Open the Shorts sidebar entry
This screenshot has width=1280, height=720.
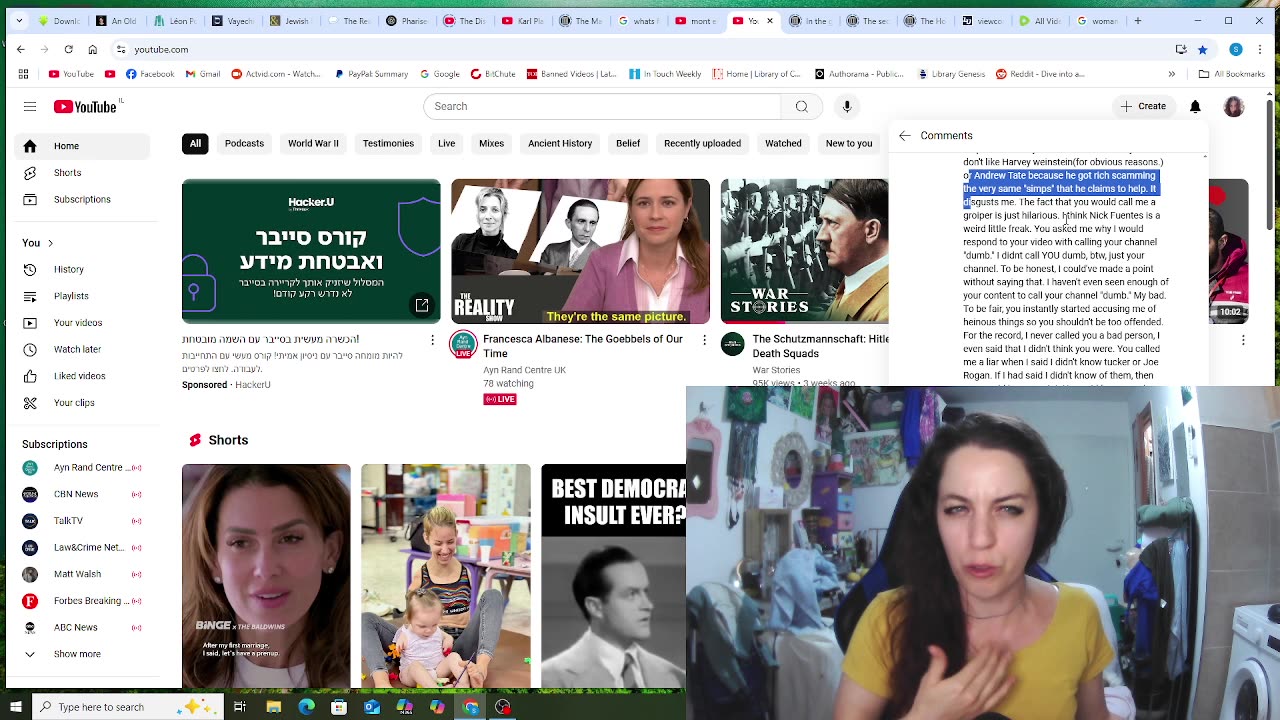pos(81,173)
